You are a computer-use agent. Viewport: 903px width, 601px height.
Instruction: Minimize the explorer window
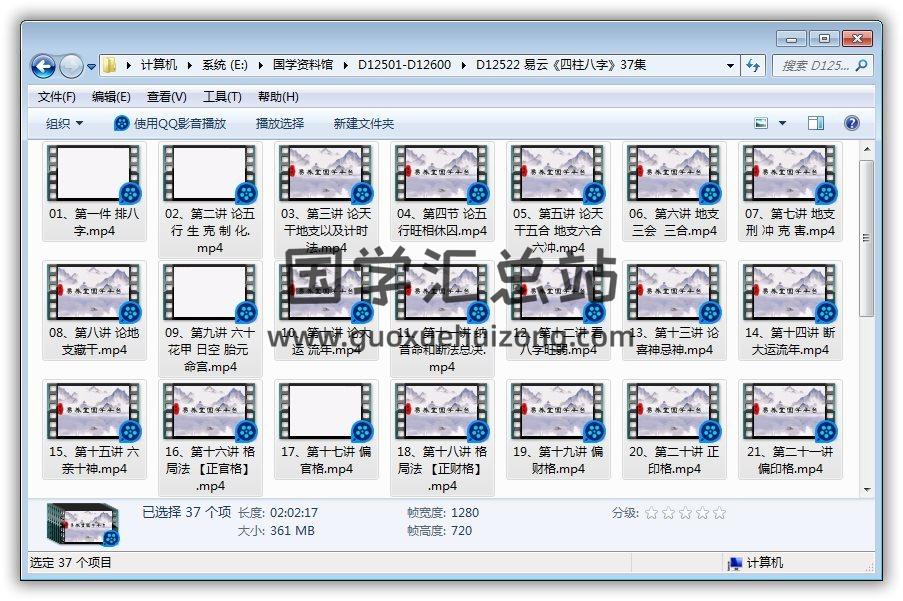pyautogui.click(x=791, y=39)
